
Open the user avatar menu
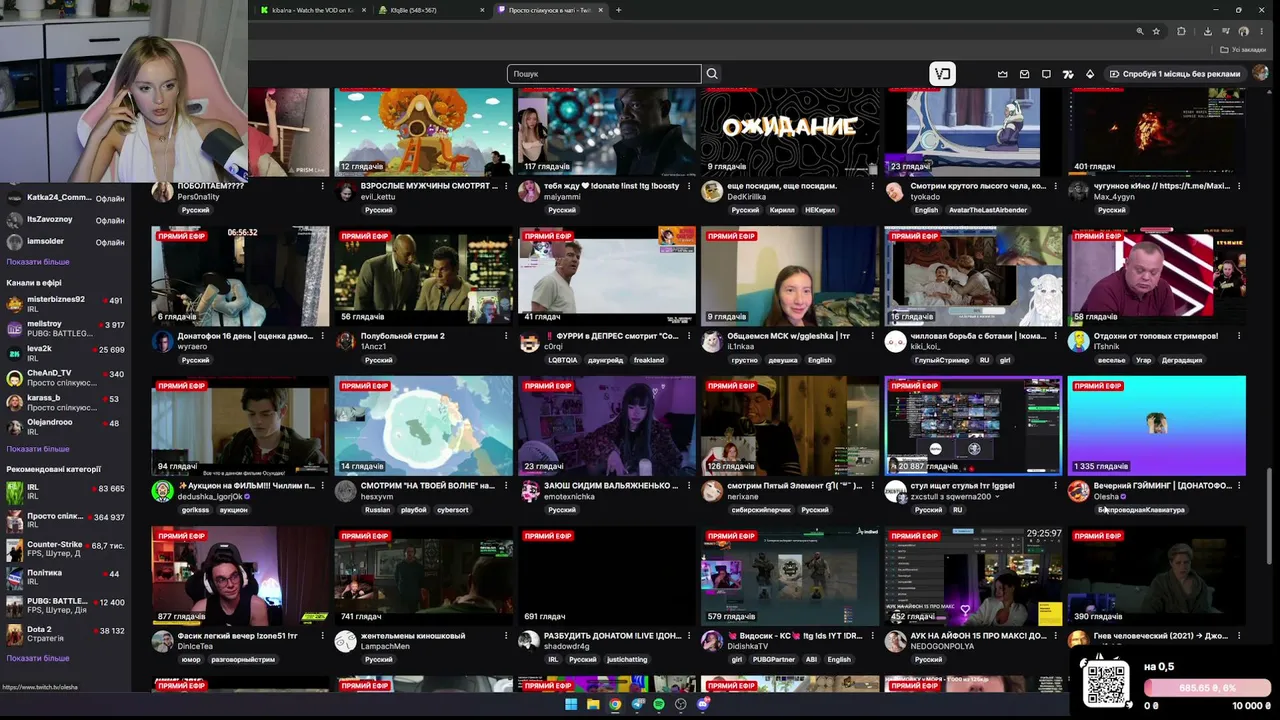pos(1260,73)
